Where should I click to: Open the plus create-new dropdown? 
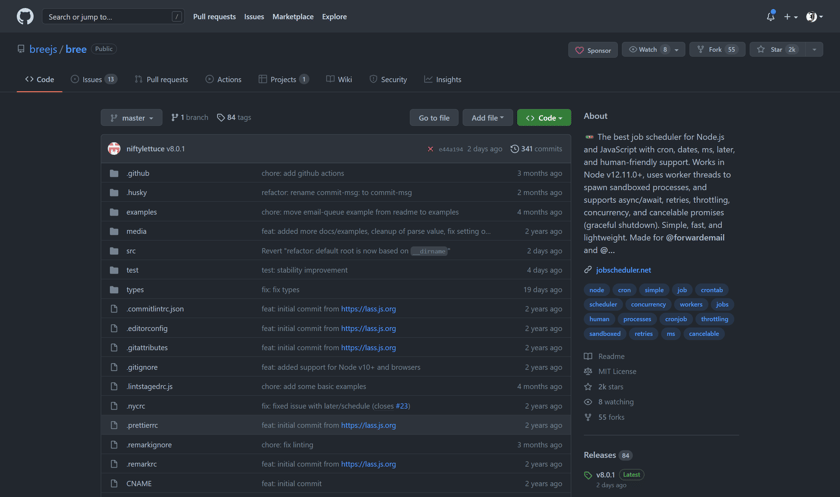pyautogui.click(x=791, y=17)
